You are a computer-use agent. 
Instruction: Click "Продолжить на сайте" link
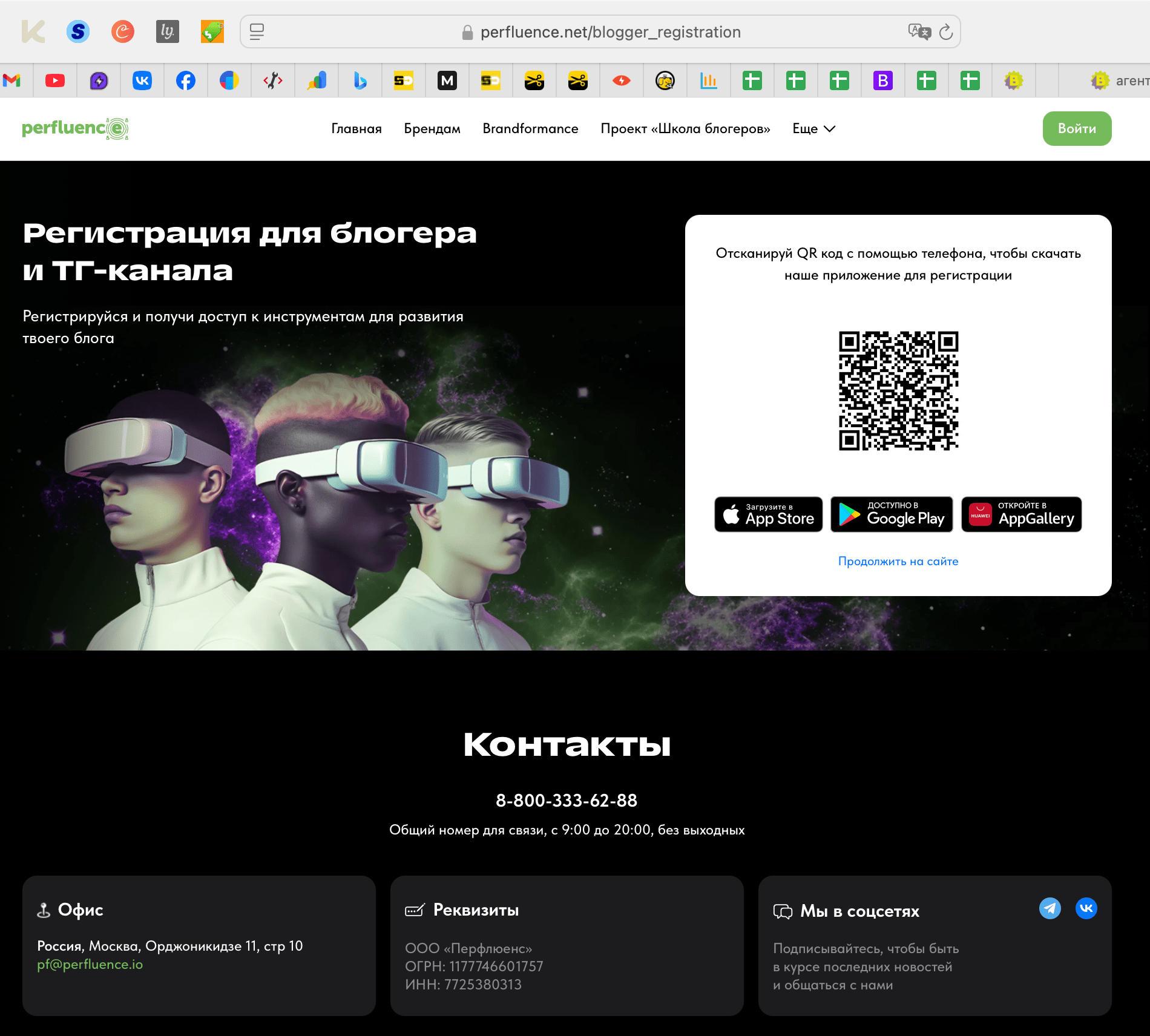[x=898, y=561]
